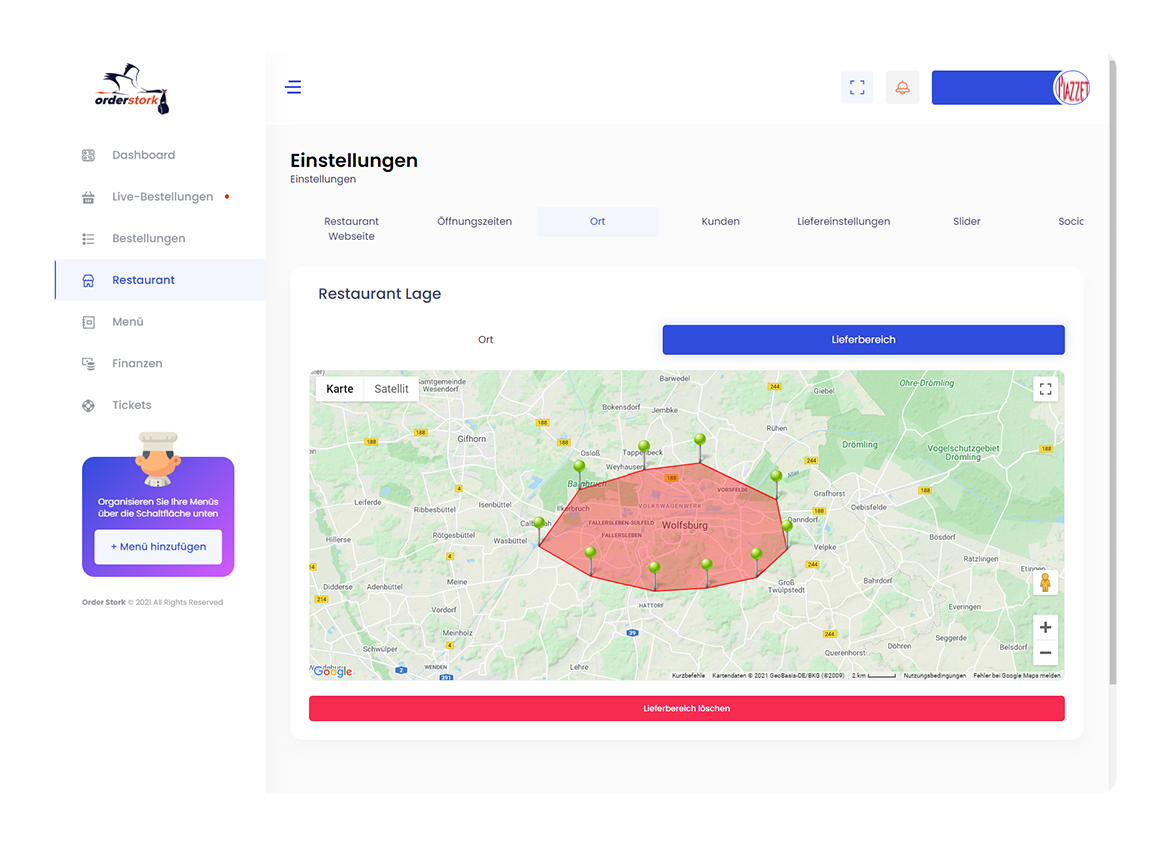Open the notification bell
The height and width of the screenshot is (848, 1170).
[902, 87]
